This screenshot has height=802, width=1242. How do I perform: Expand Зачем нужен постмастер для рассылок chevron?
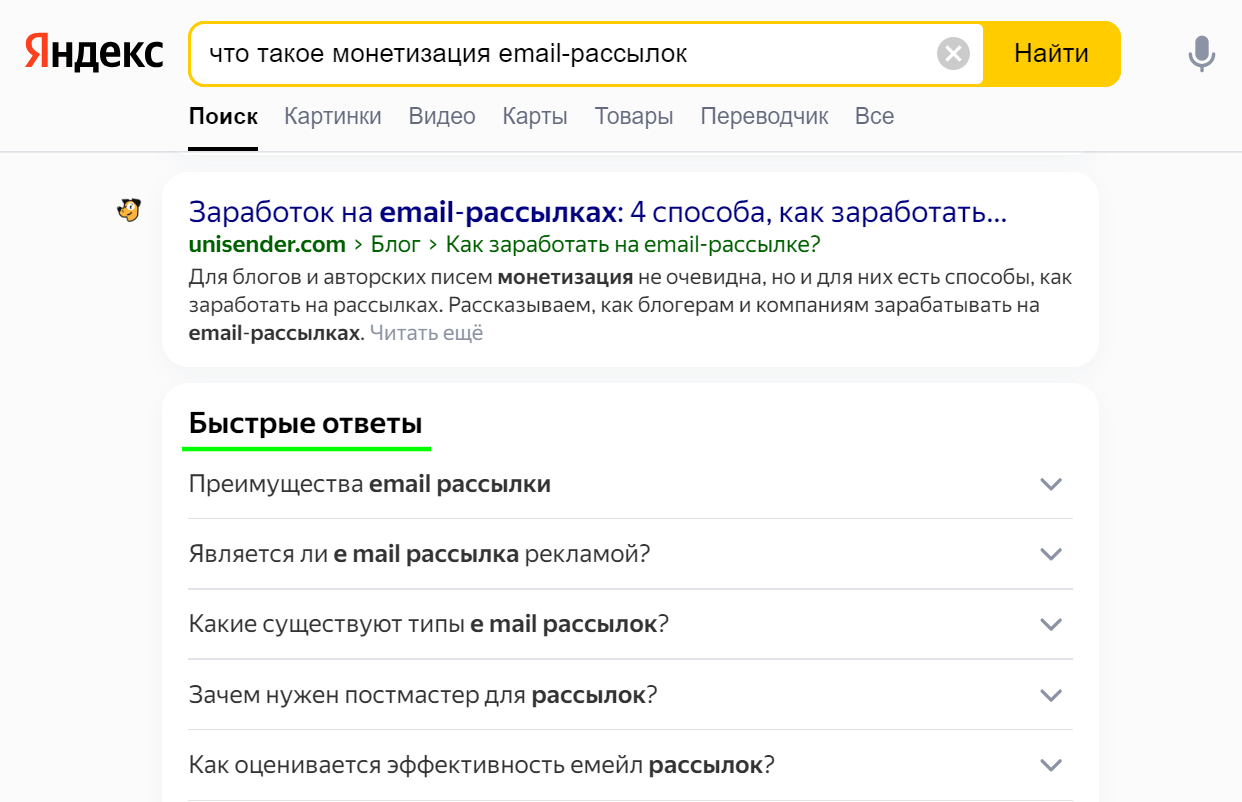point(1050,695)
